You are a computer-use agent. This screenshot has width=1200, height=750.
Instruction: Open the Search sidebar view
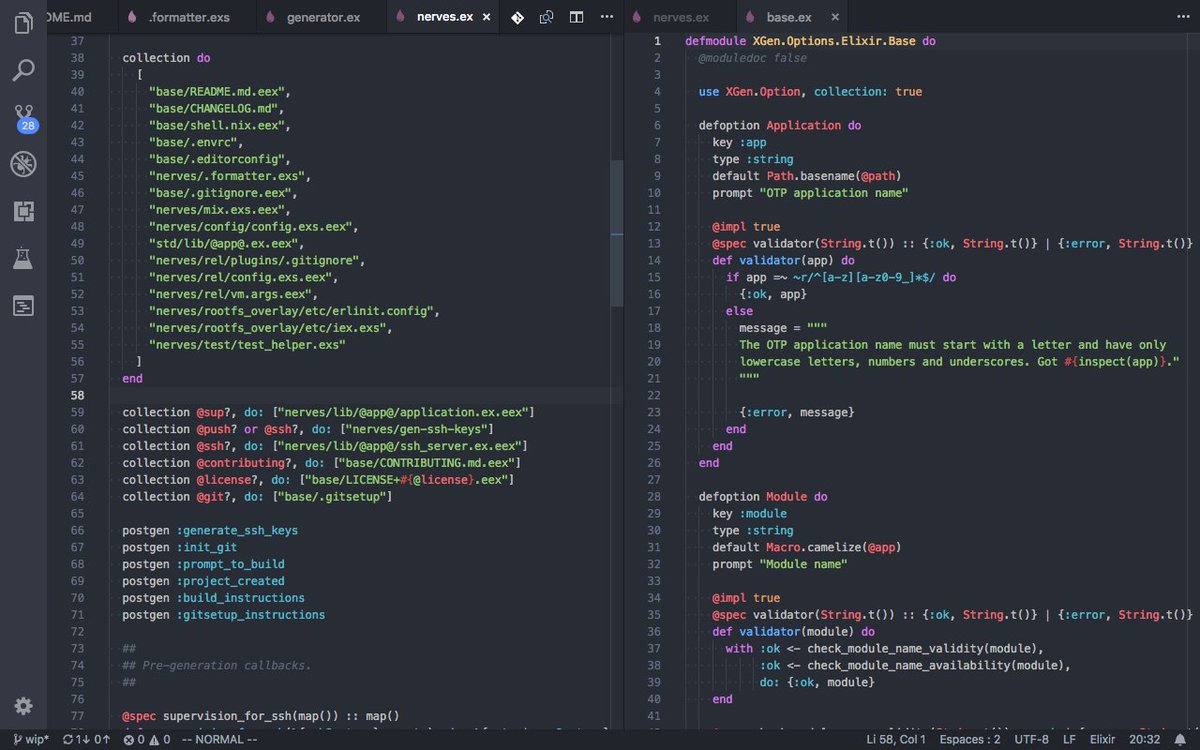point(22,70)
